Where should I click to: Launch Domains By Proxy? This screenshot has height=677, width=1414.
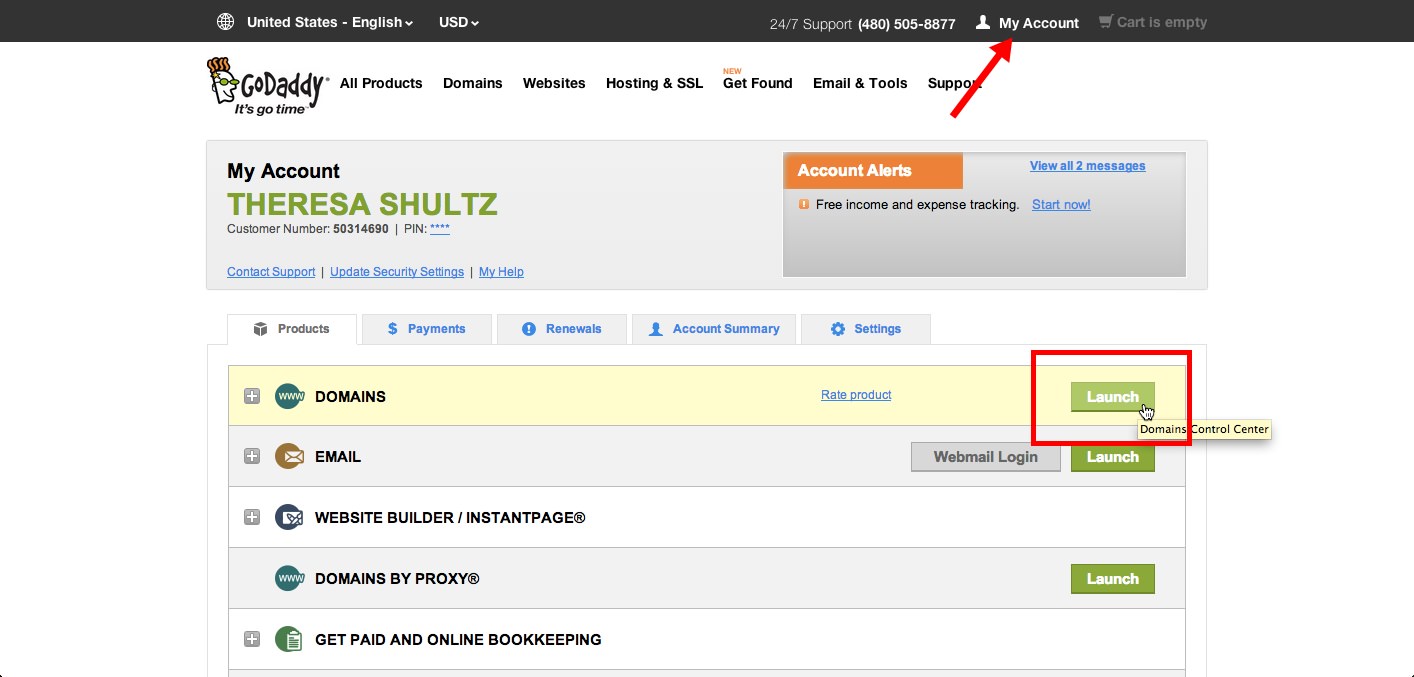coord(1113,579)
